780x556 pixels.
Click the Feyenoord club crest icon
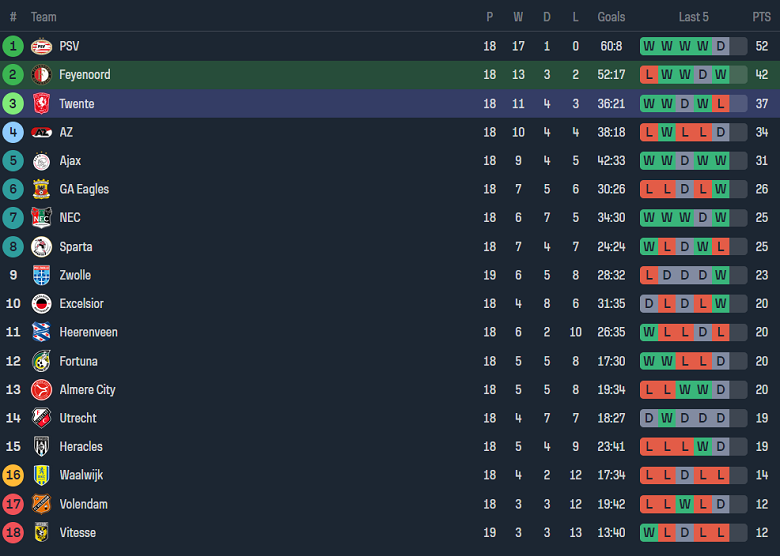pyautogui.click(x=41, y=75)
